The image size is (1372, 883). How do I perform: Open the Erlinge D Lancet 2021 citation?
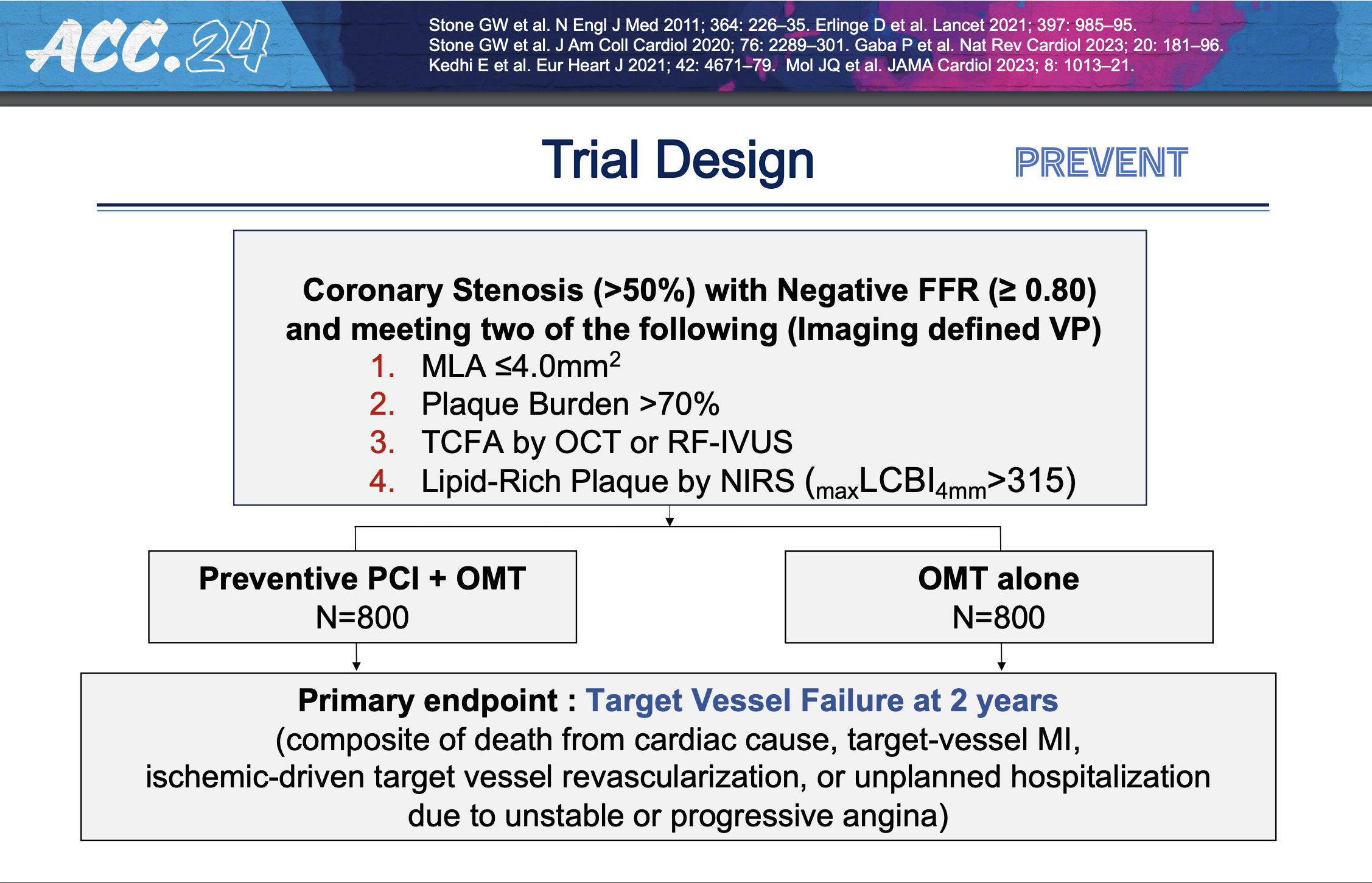coord(976,26)
